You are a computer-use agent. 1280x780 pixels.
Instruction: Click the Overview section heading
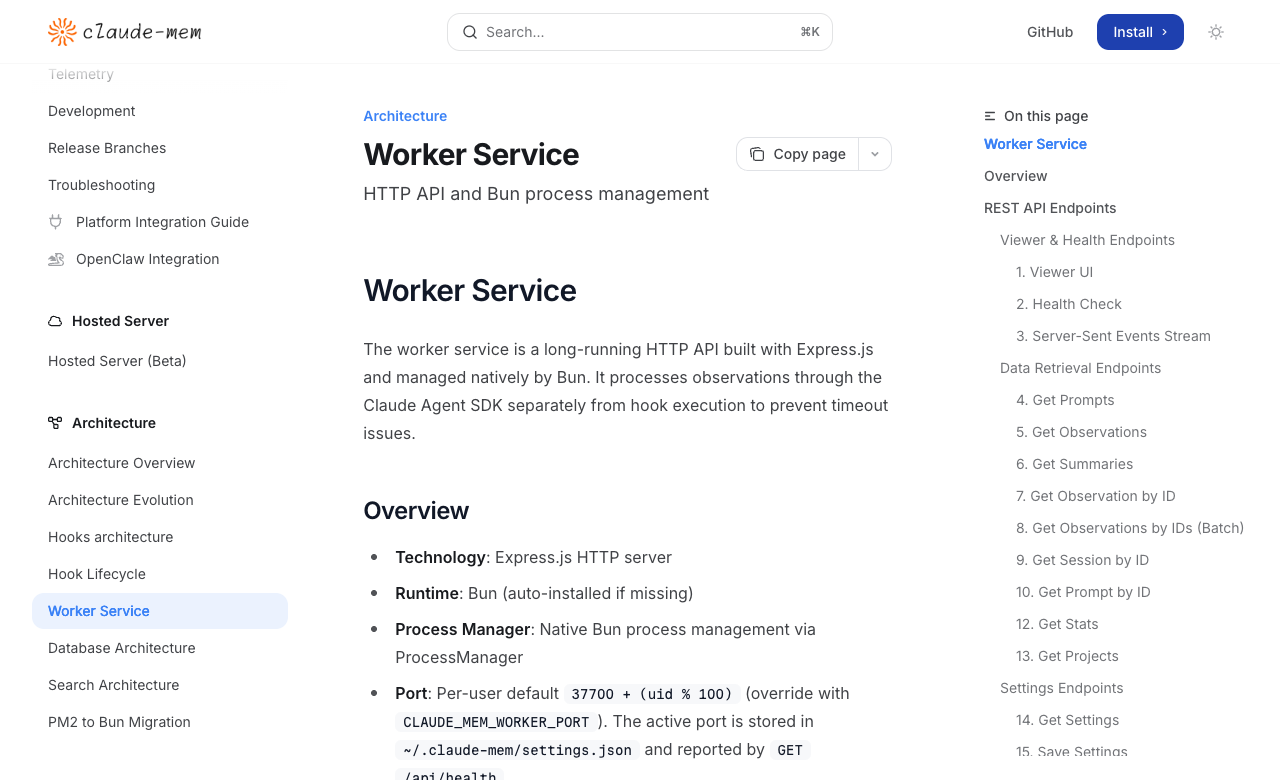coord(416,510)
